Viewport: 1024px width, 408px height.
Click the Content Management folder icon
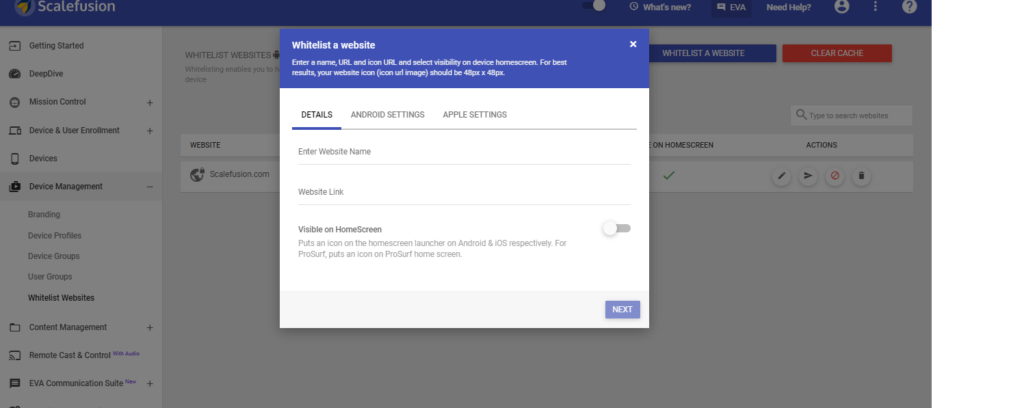pos(14,328)
